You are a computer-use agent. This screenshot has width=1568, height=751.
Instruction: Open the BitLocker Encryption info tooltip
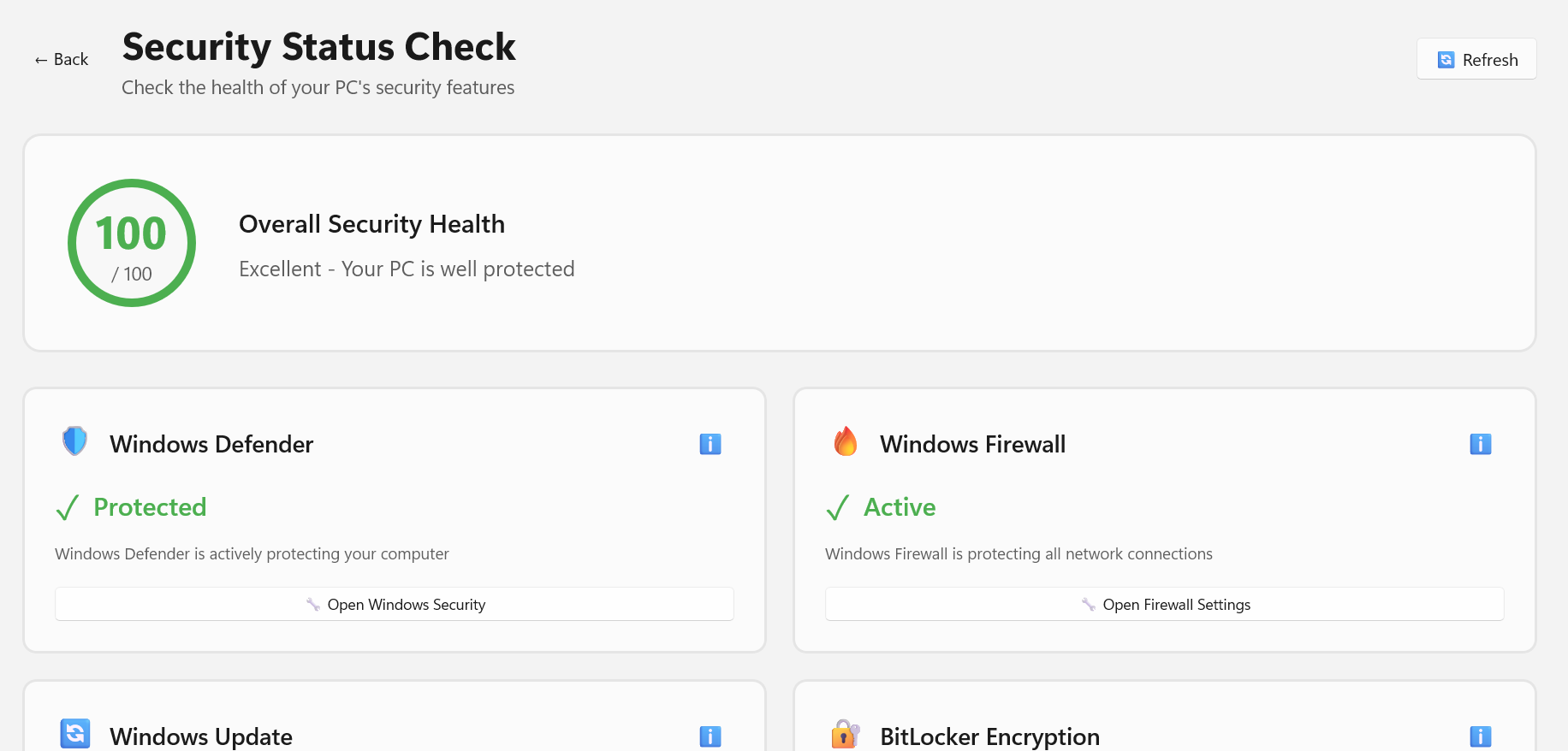point(1481,736)
